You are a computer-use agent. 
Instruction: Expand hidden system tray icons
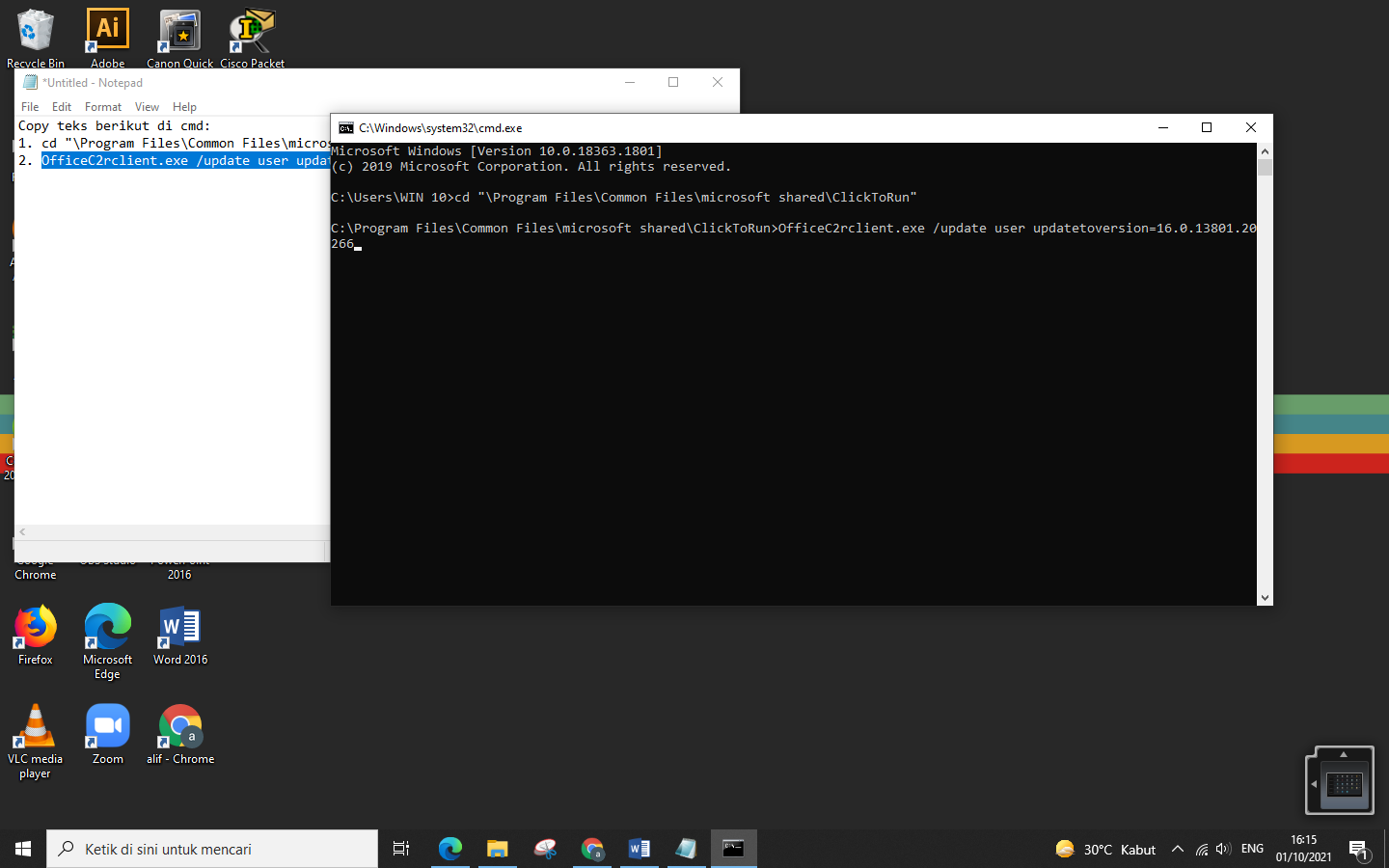pyautogui.click(x=1178, y=849)
